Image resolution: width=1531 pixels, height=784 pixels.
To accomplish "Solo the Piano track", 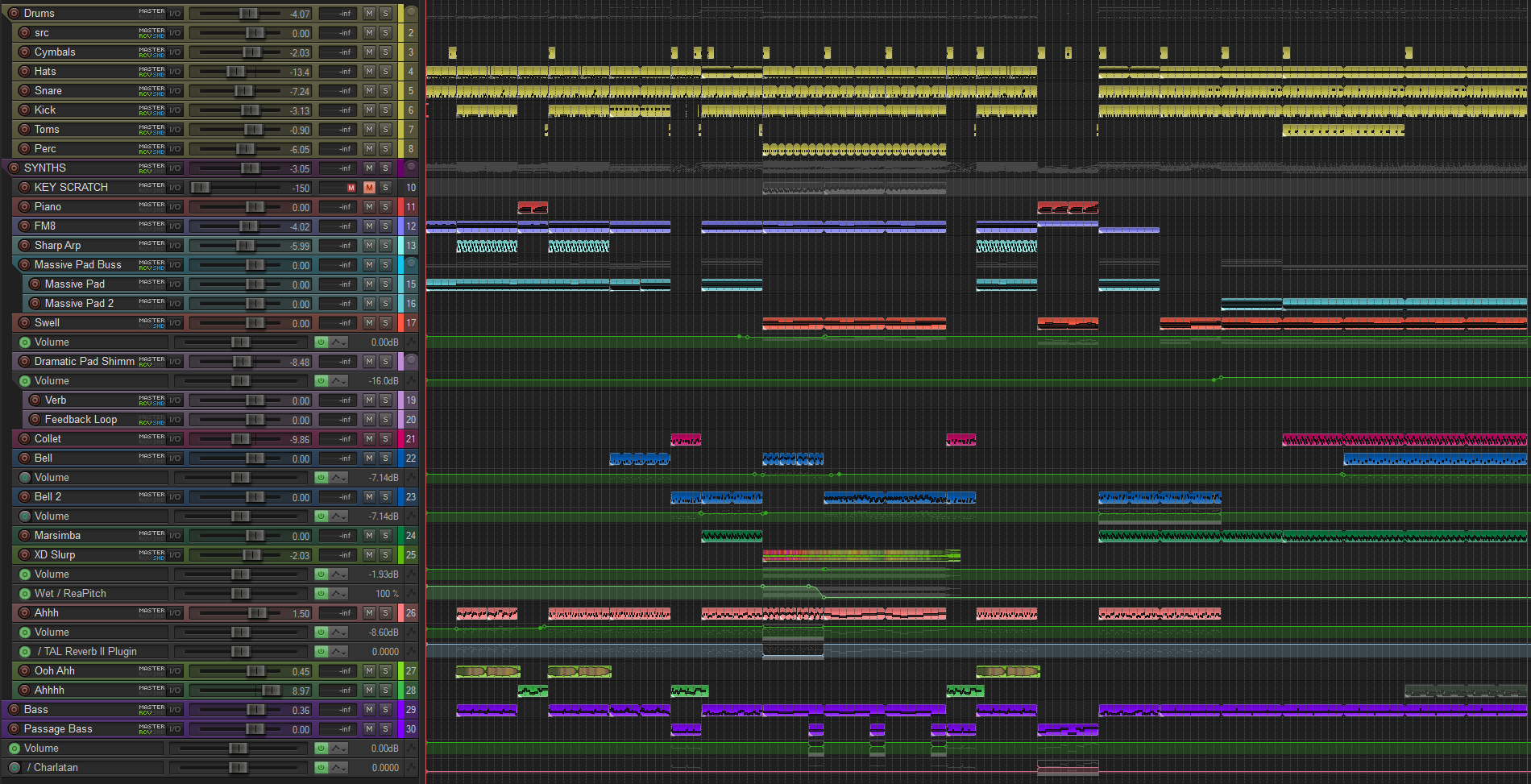I will [385, 207].
